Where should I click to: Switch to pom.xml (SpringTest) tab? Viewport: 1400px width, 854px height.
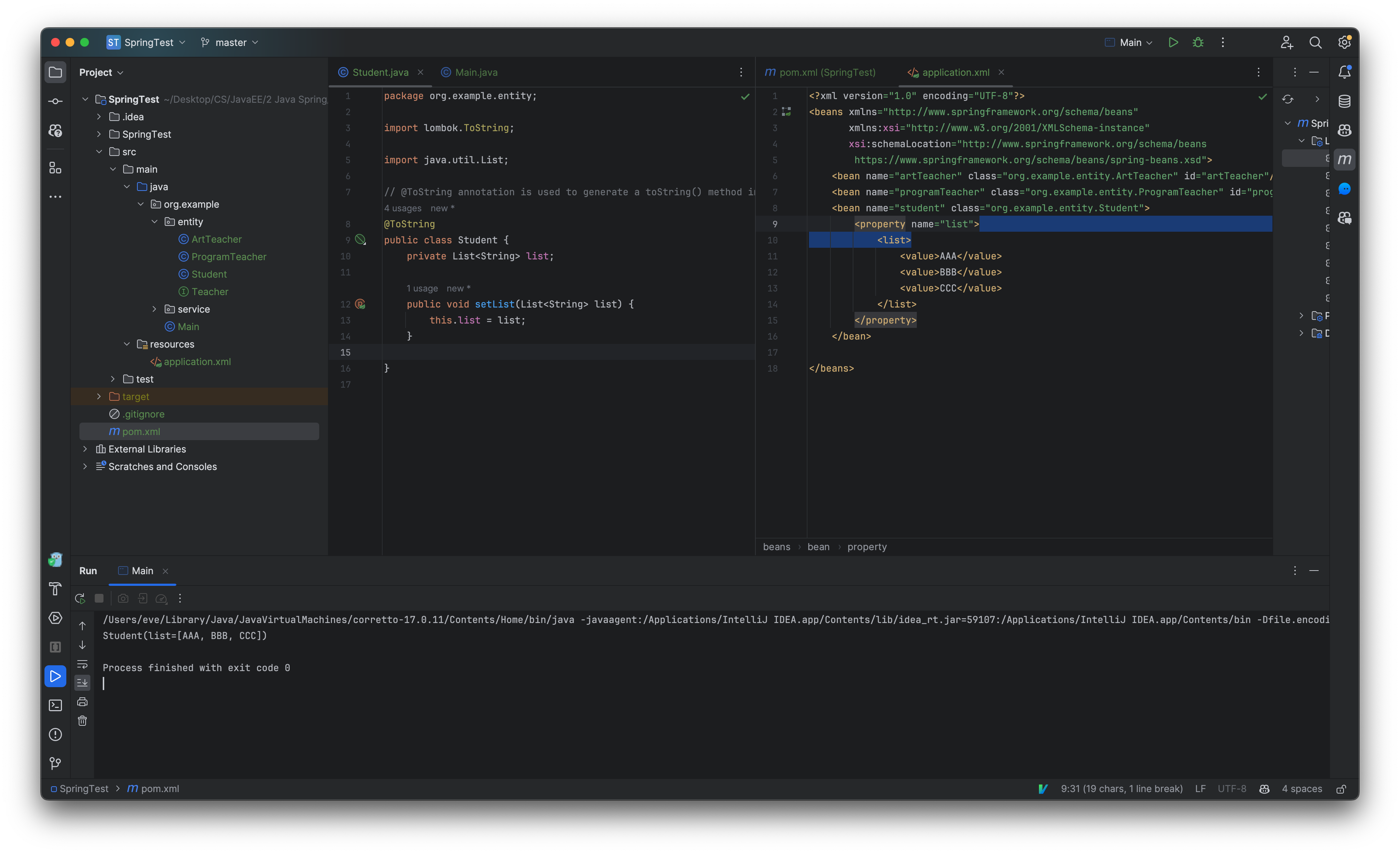click(x=821, y=72)
